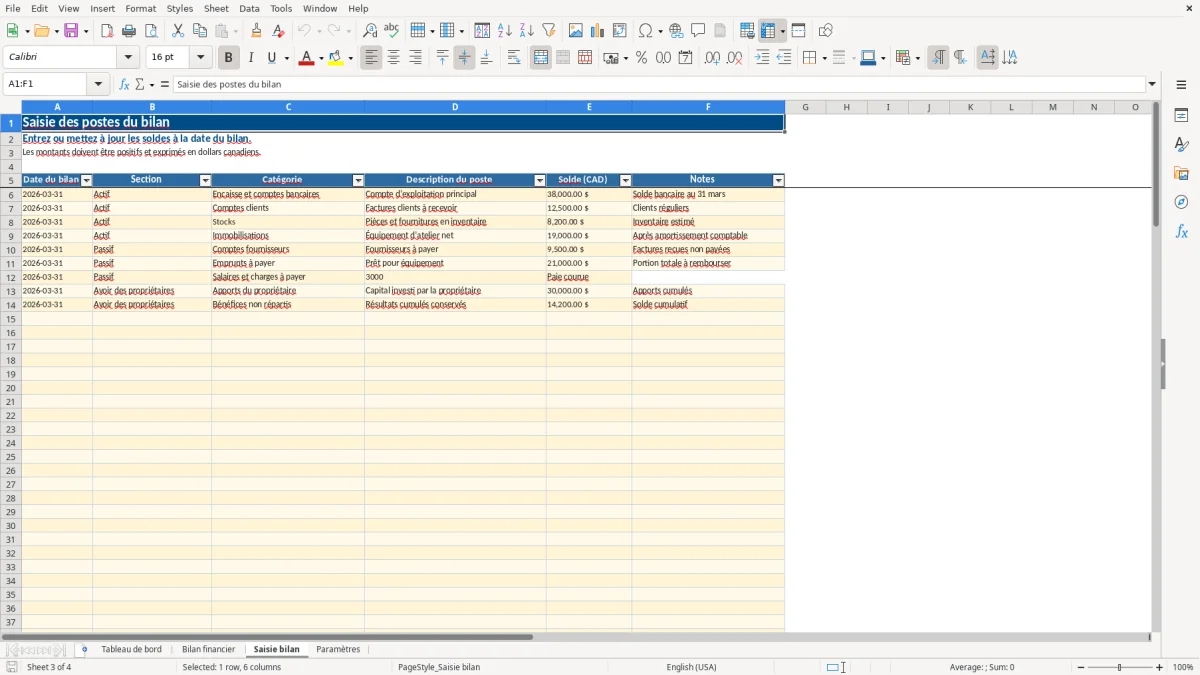The height and width of the screenshot is (675, 1200).
Task: Toggle Merge and Center Cells
Action: (541, 58)
